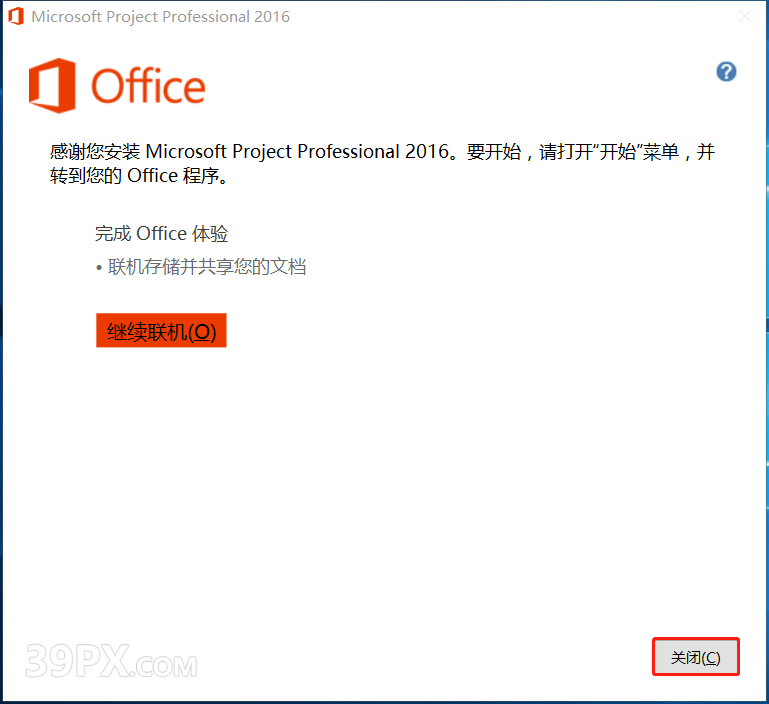
Task: Click the 请打开 phrase in the message
Action: [566, 152]
